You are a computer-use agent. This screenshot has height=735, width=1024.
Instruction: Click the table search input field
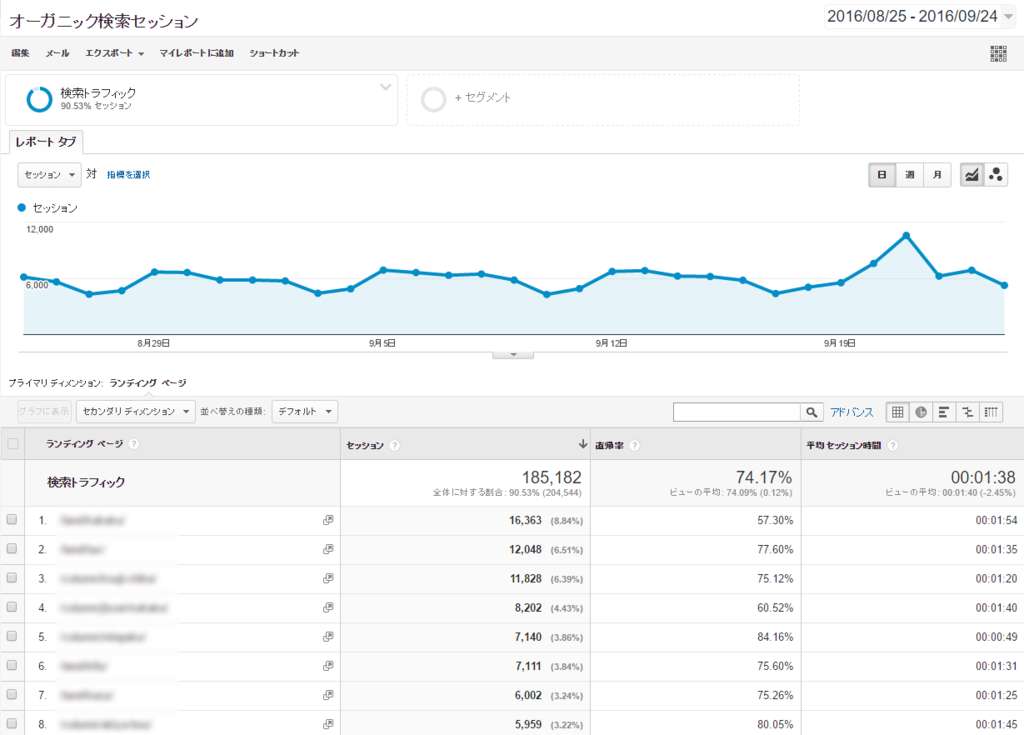(x=737, y=412)
